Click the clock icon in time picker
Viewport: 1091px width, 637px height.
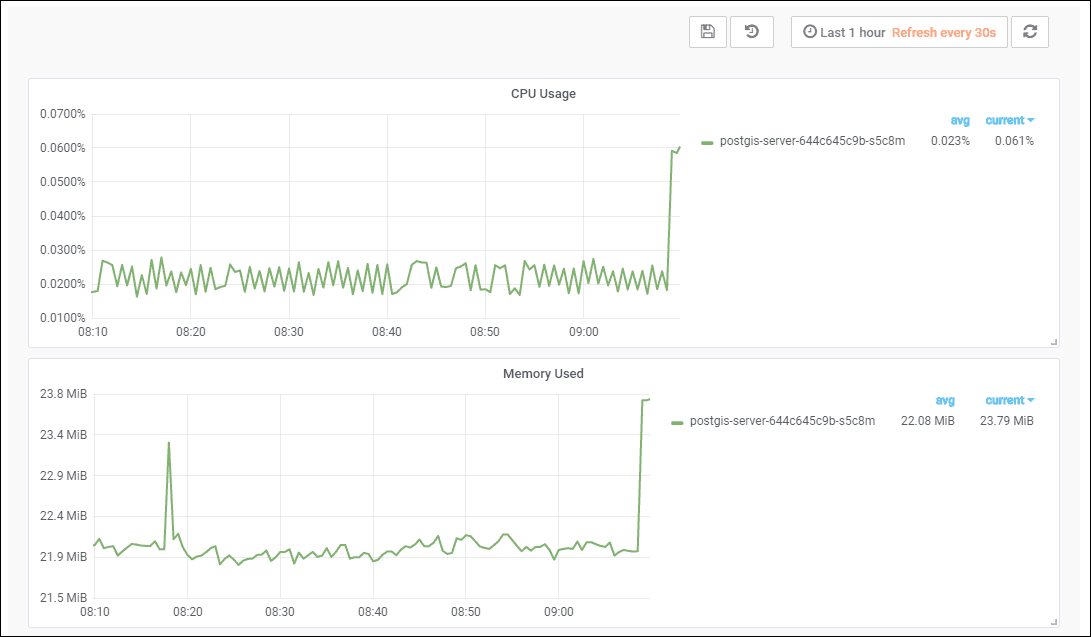point(810,32)
